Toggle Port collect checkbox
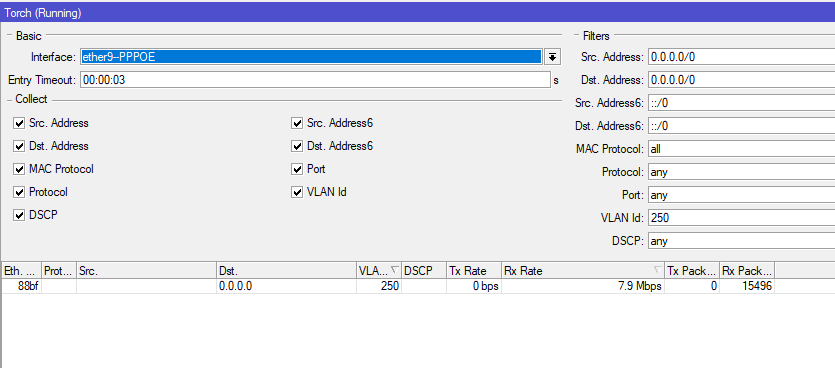The image size is (835, 368). coord(297,169)
